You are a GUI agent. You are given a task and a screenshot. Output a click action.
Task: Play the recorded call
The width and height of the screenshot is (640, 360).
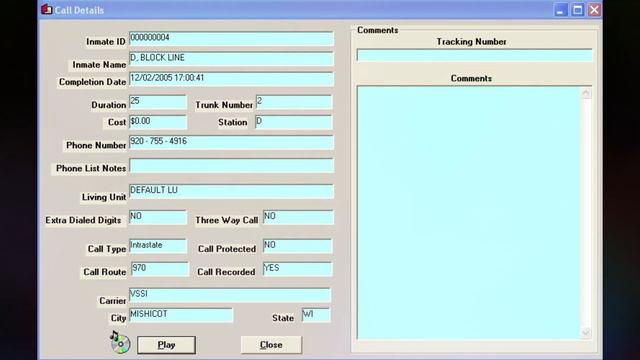(166, 345)
